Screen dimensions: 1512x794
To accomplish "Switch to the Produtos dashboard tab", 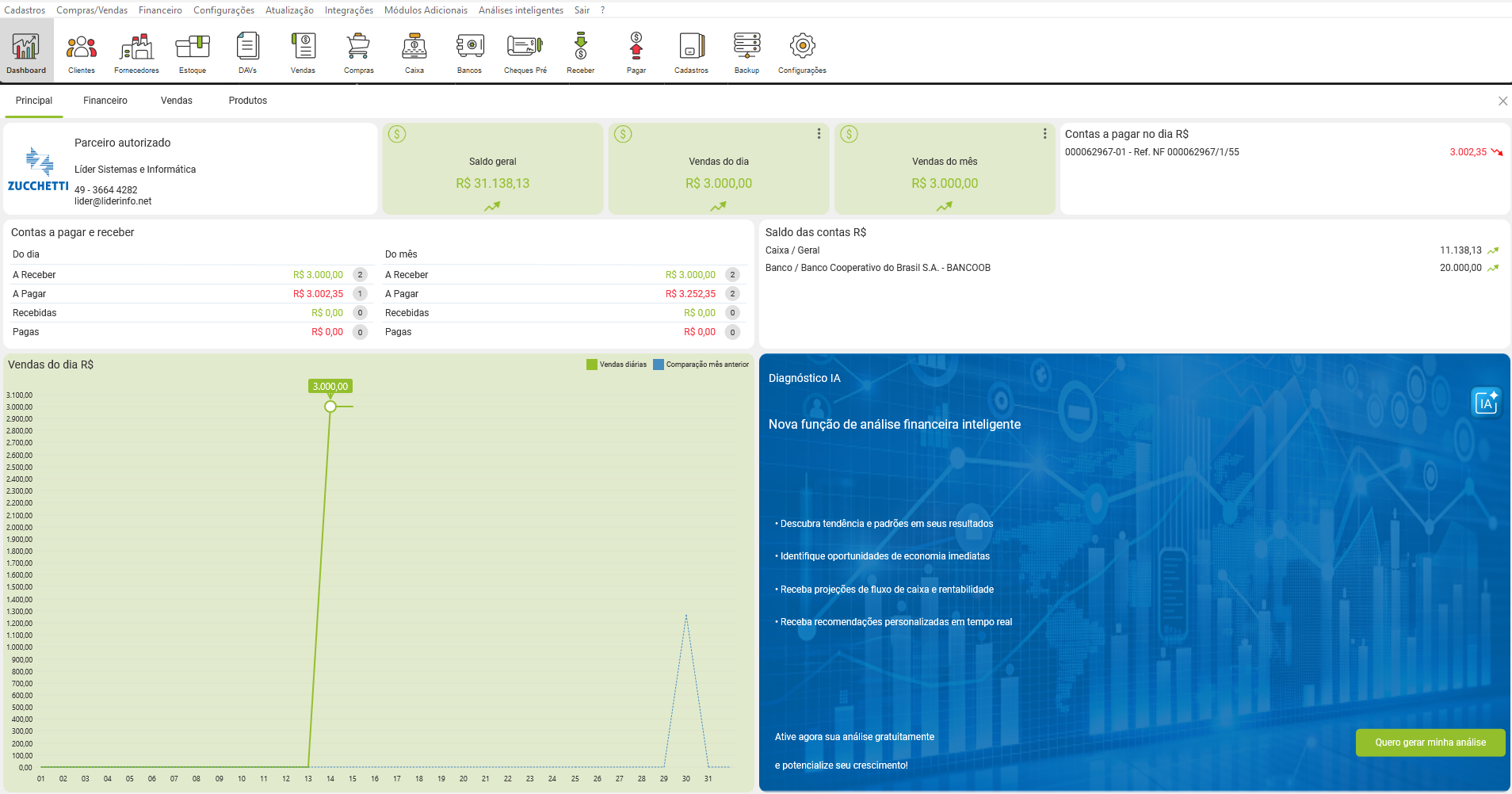I will [x=248, y=101].
